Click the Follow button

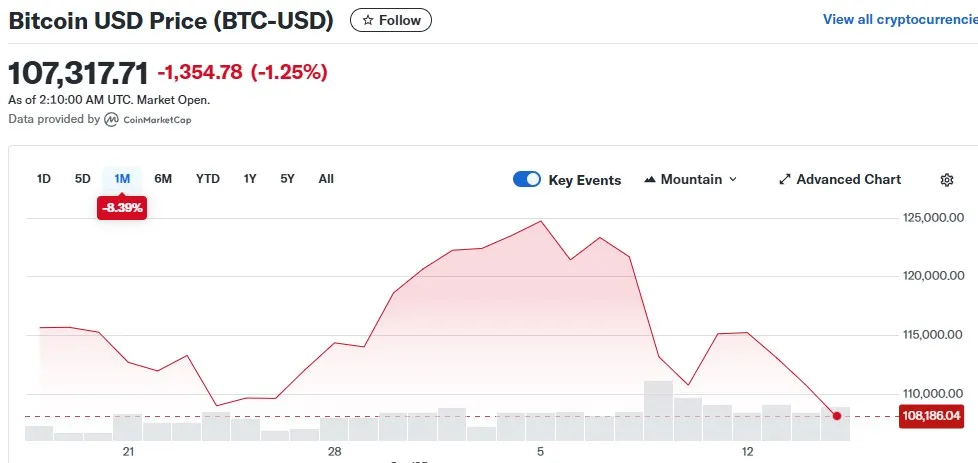[391, 20]
